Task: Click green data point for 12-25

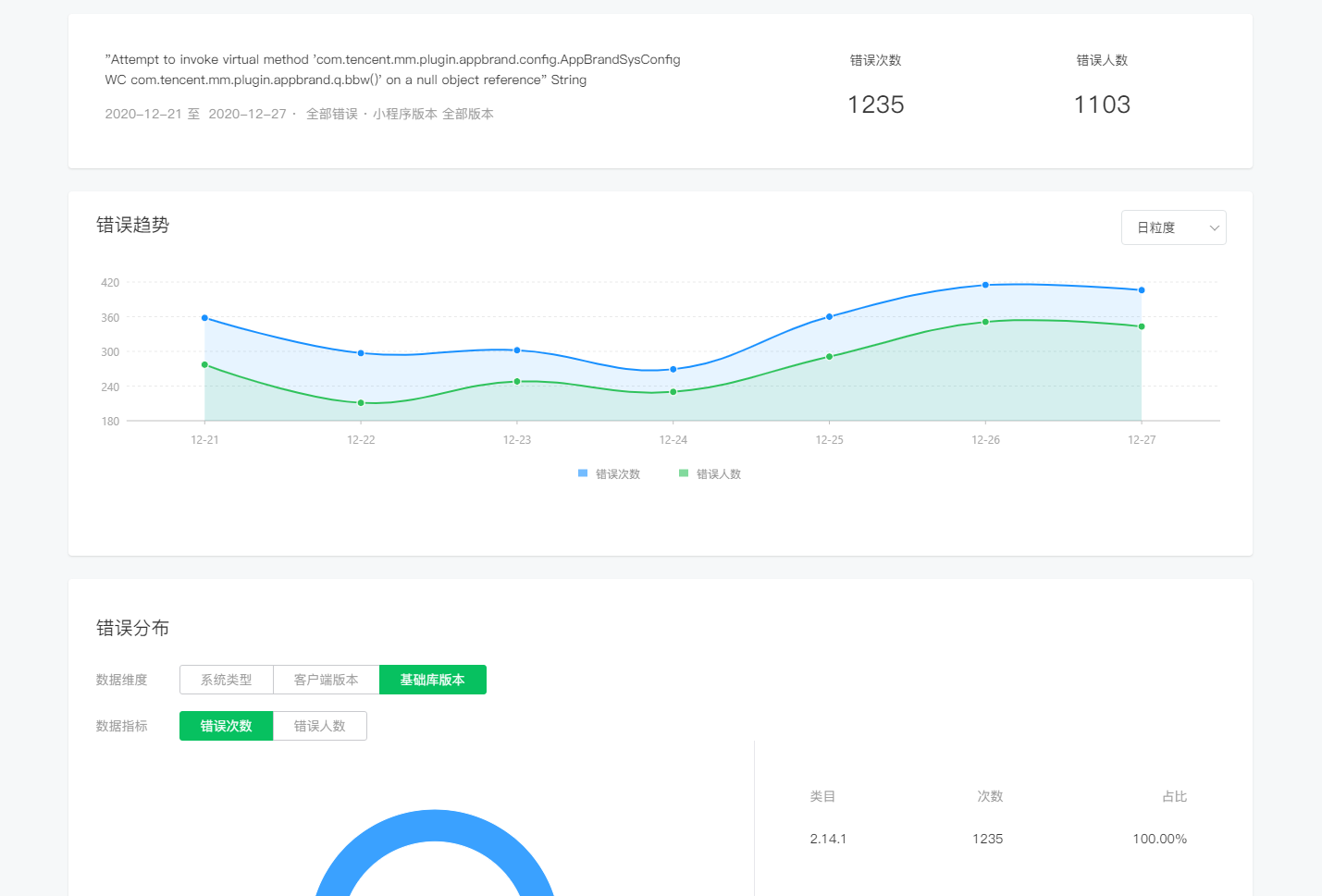Action: pyautogui.click(x=829, y=357)
